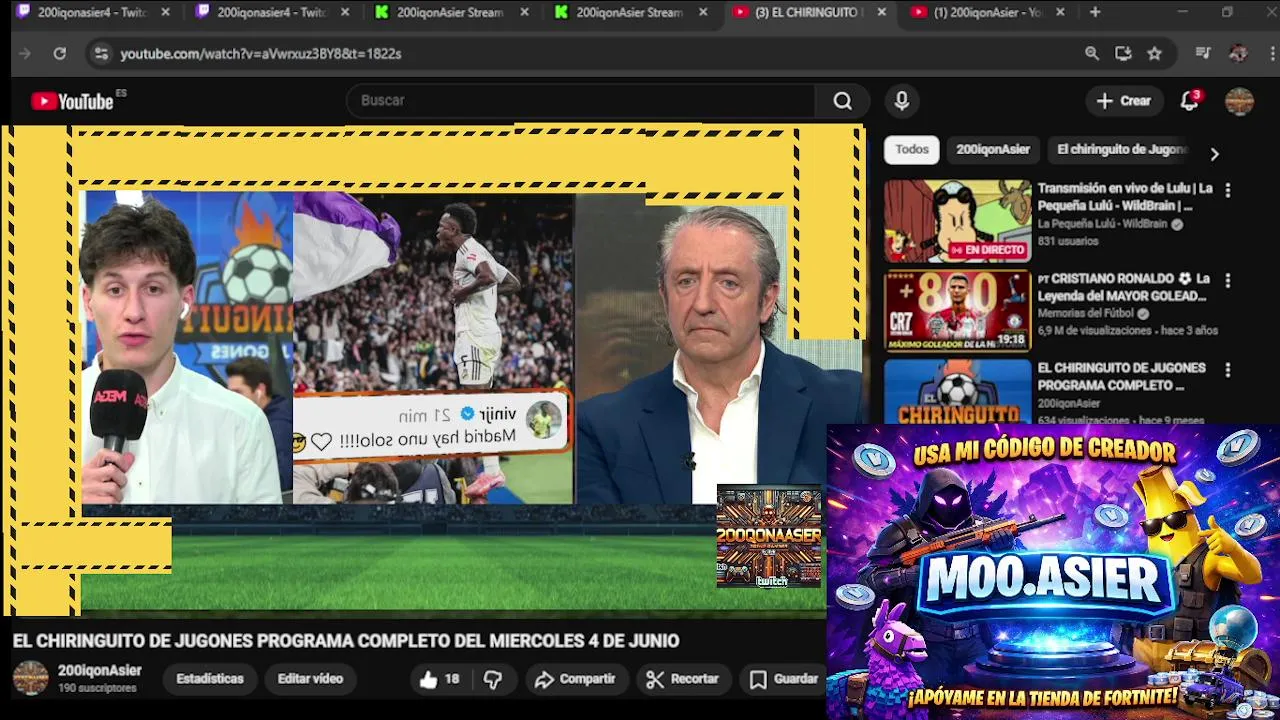
Task: Open Chiringuito suggested video thumbnail
Action: 957,392
